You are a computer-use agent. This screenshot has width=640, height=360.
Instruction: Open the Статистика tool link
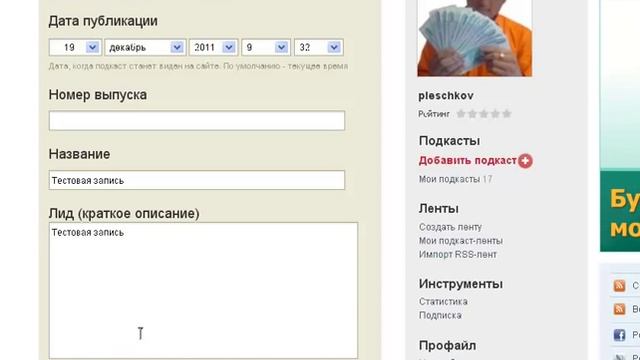(x=443, y=302)
